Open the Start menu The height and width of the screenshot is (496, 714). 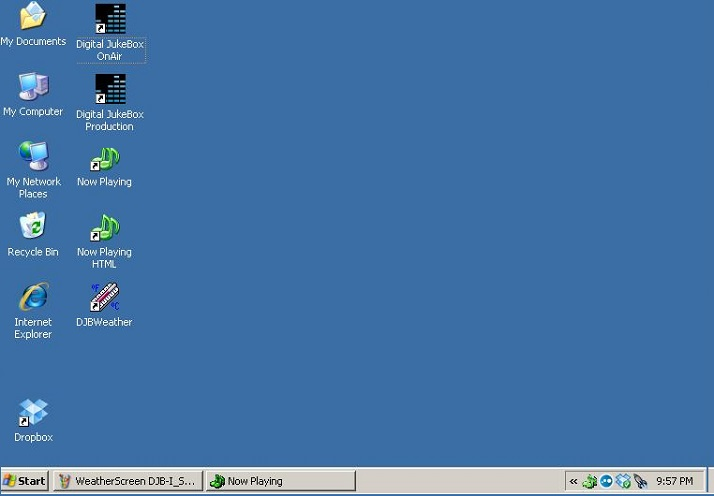coord(25,481)
